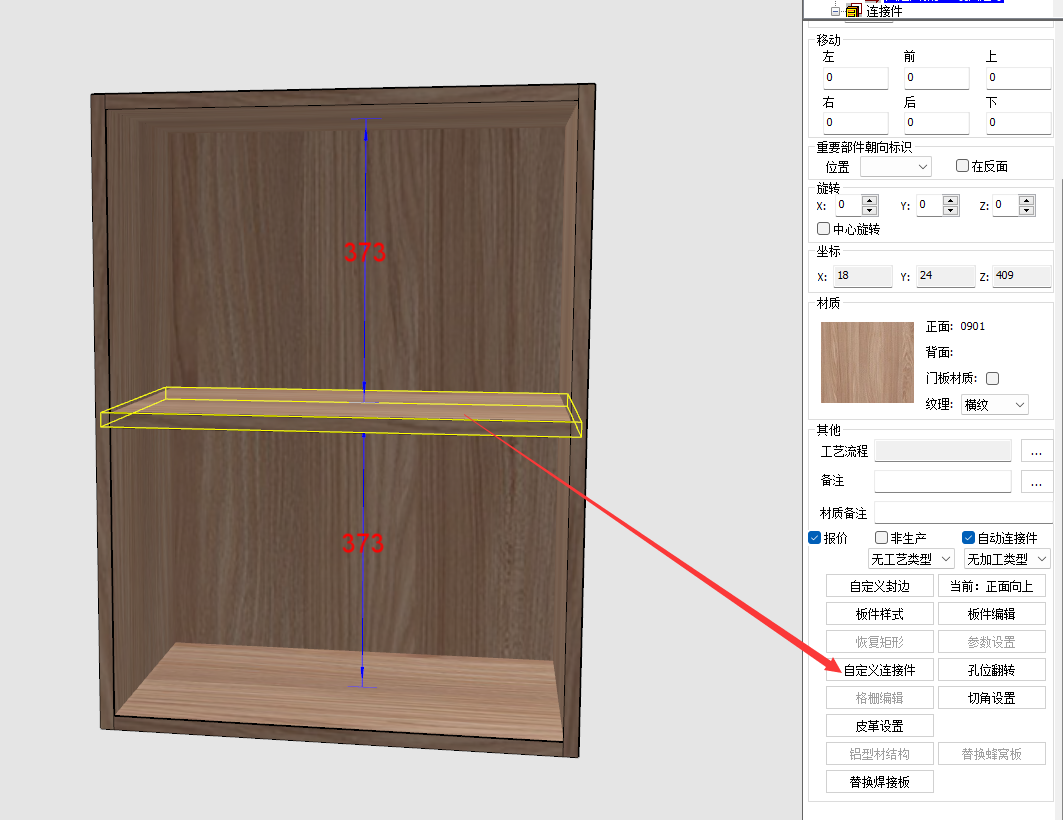Viewport: 1063px width, 820px height.
Task: Click the wood material texture swatch
Action: click(x=867, y=363)
